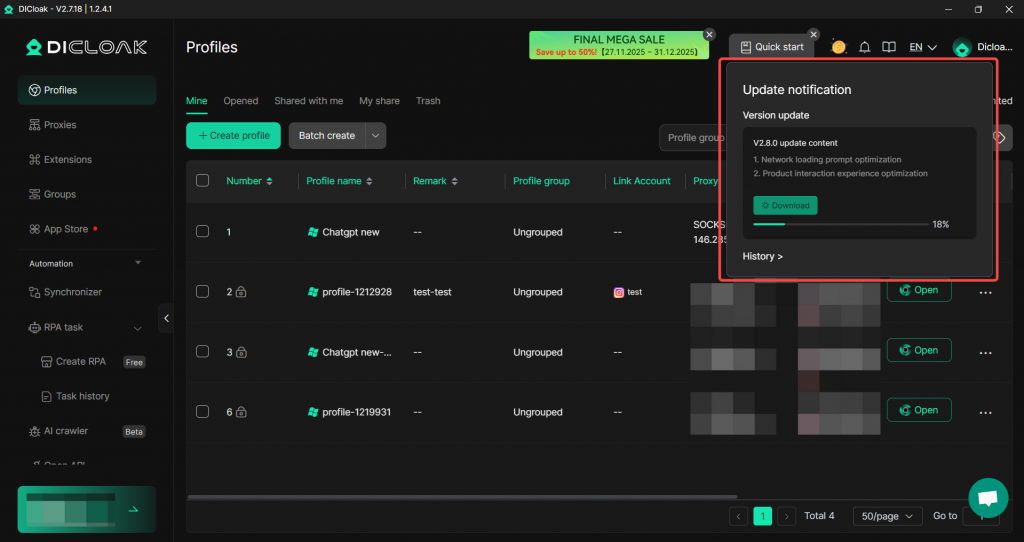This screenshot has width=1024, height=542.
Task: Click the Download update button
Action: [785, 205]
